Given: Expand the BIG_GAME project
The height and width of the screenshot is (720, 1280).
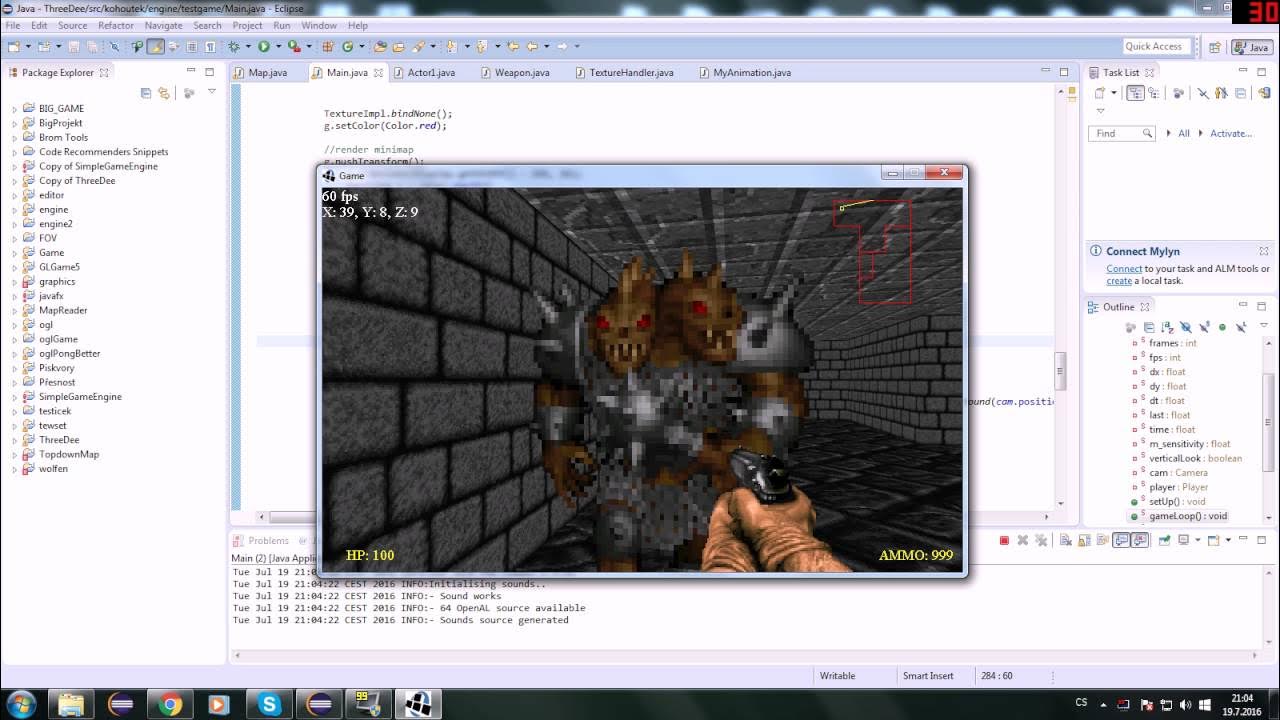Looking at the screenshot, I should (x=14, y=109).
